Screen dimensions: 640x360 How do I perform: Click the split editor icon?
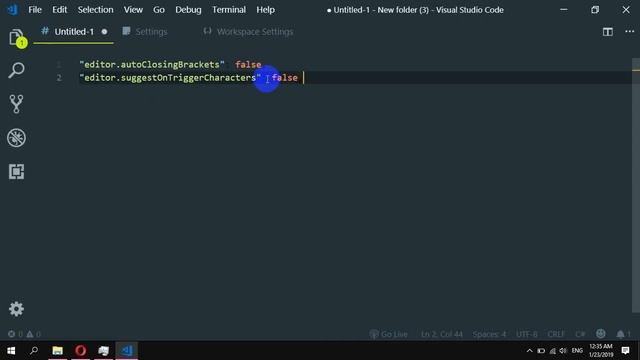(608, 32)
